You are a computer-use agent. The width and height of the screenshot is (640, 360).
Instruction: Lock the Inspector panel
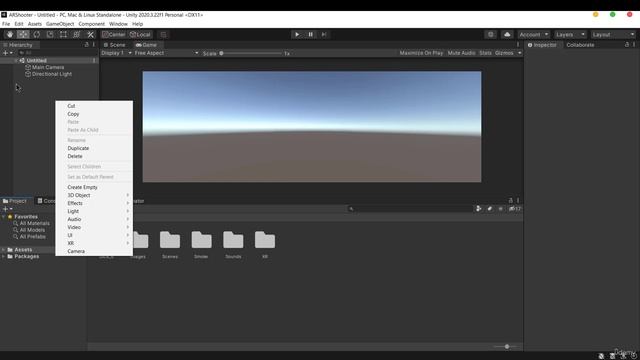click(627, 44)
